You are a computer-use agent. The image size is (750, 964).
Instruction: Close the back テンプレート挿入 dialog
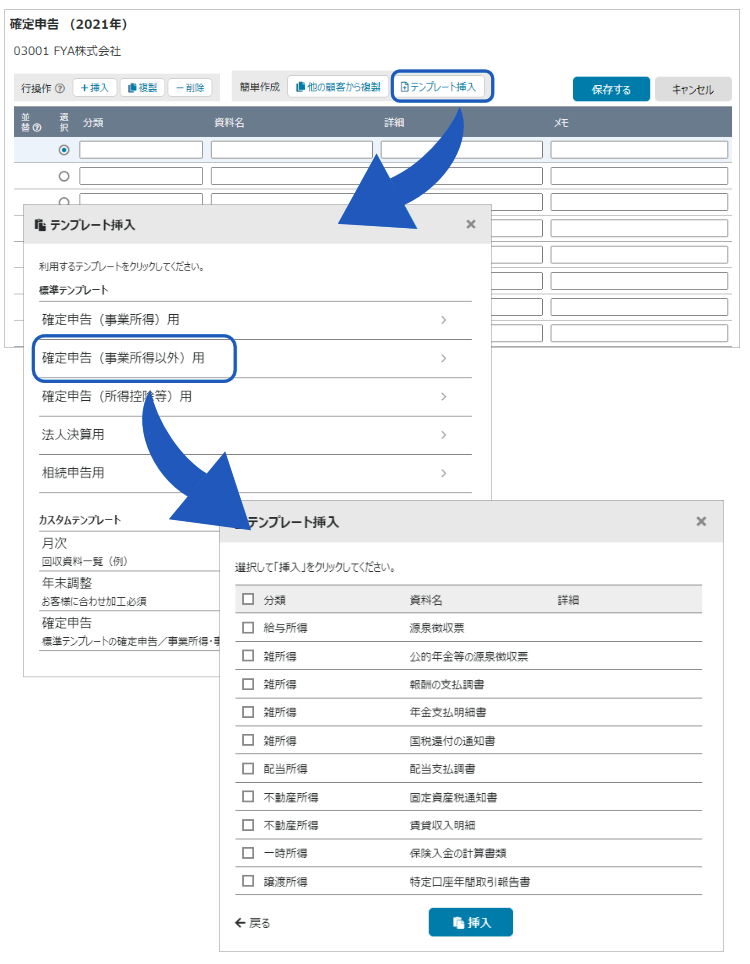(x=471, y=225)
